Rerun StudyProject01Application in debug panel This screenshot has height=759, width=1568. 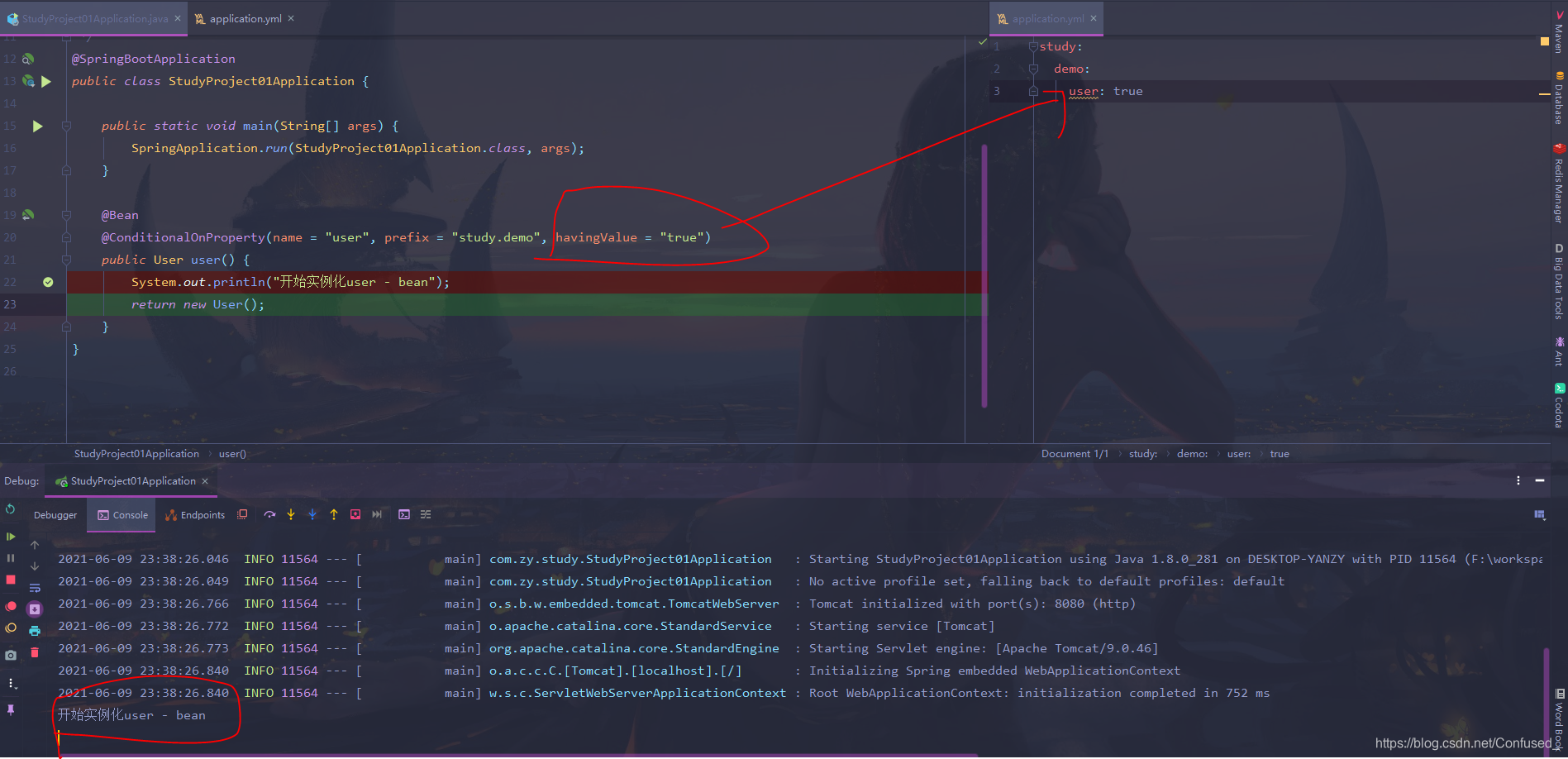[11, 509]
